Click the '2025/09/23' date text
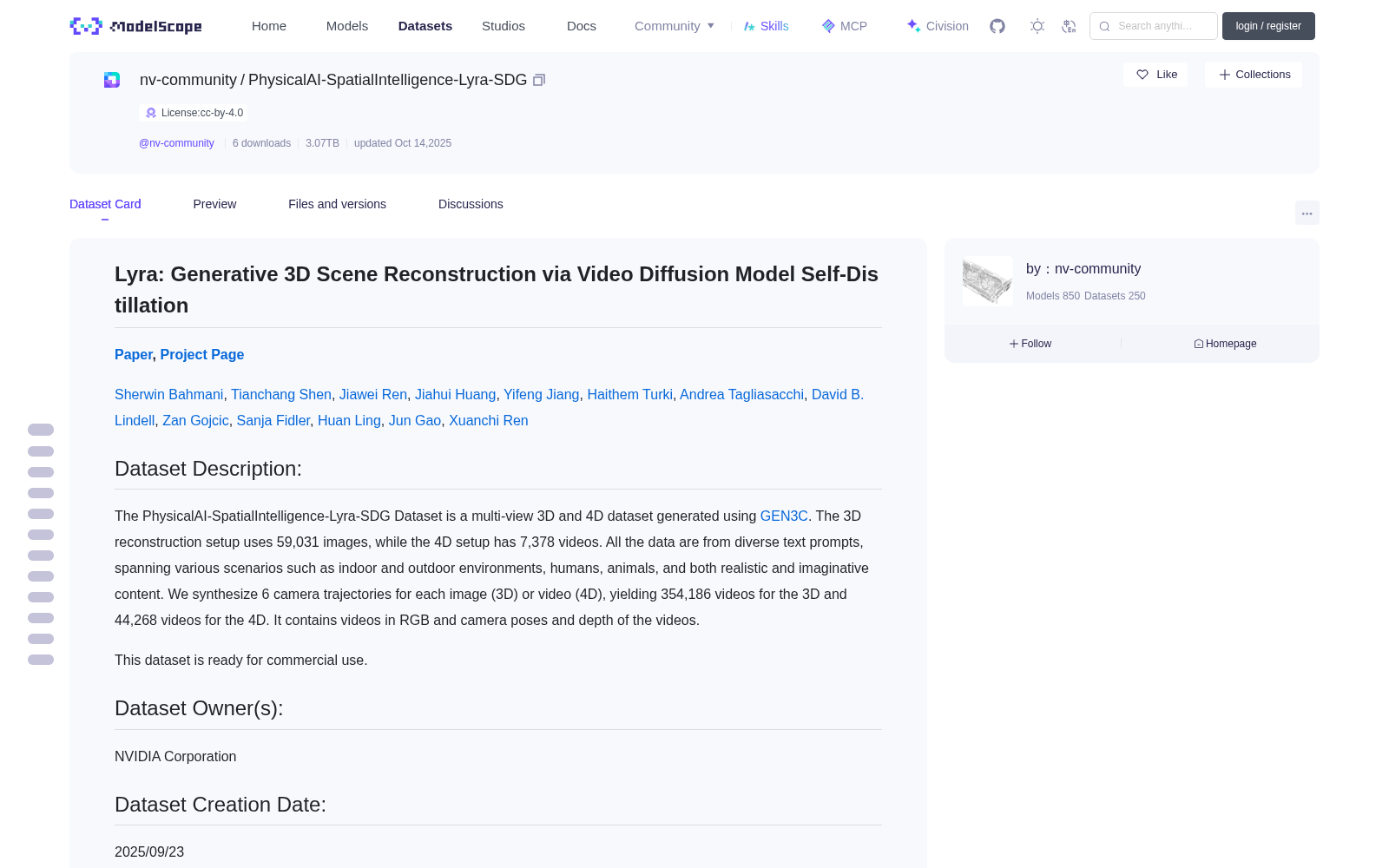1389x868 pixels. coord(149,852)
